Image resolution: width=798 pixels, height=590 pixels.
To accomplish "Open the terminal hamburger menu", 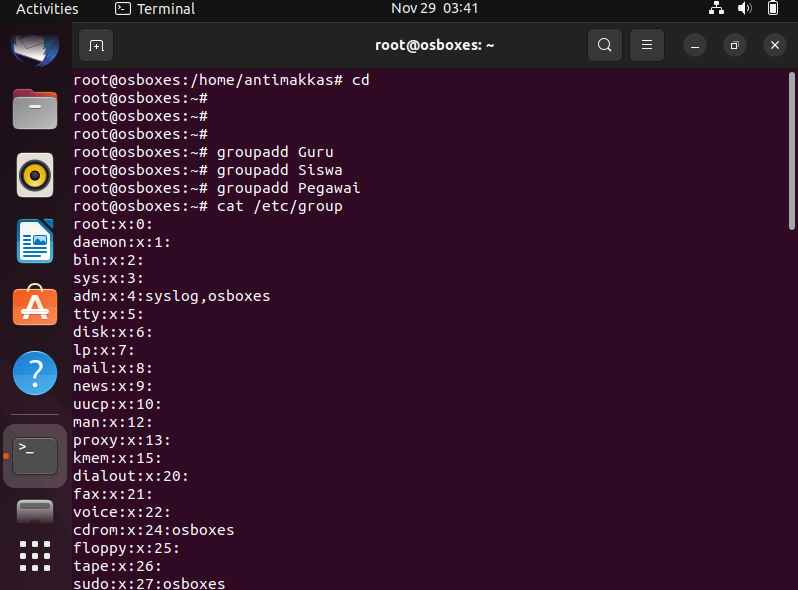I will tap(647, 45).
